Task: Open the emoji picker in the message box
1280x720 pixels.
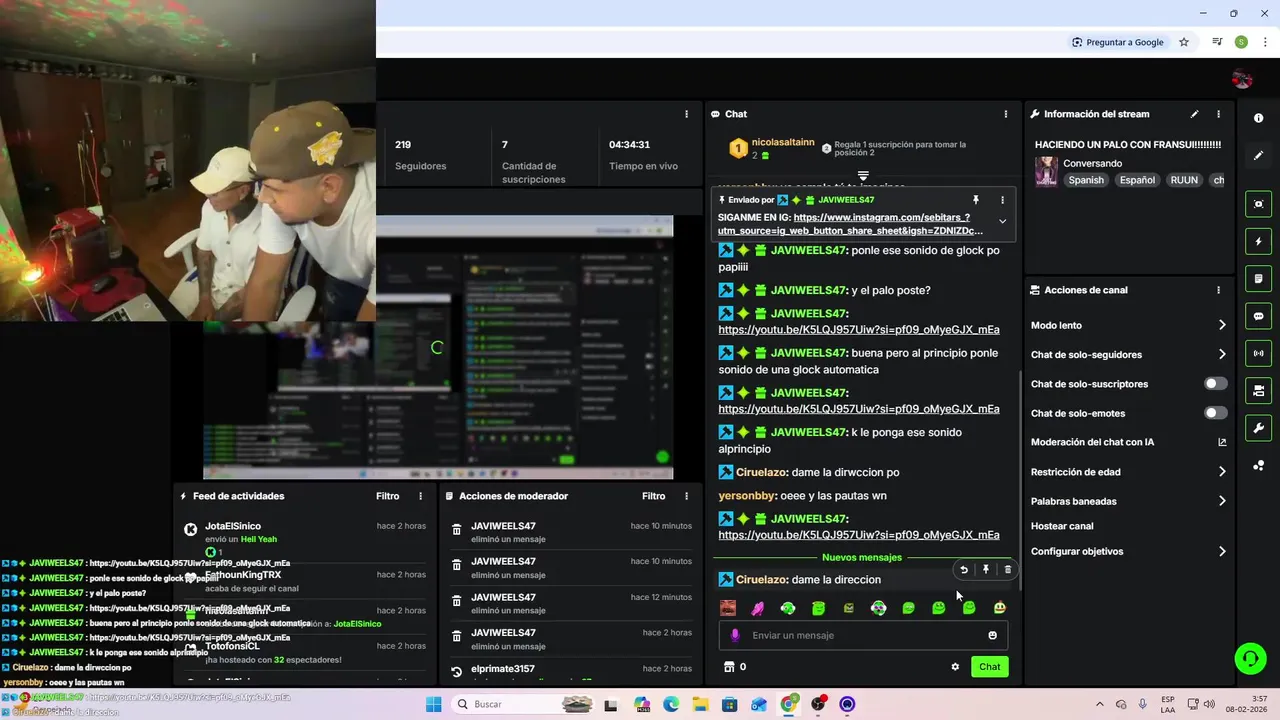Action: tap(992, 635)
